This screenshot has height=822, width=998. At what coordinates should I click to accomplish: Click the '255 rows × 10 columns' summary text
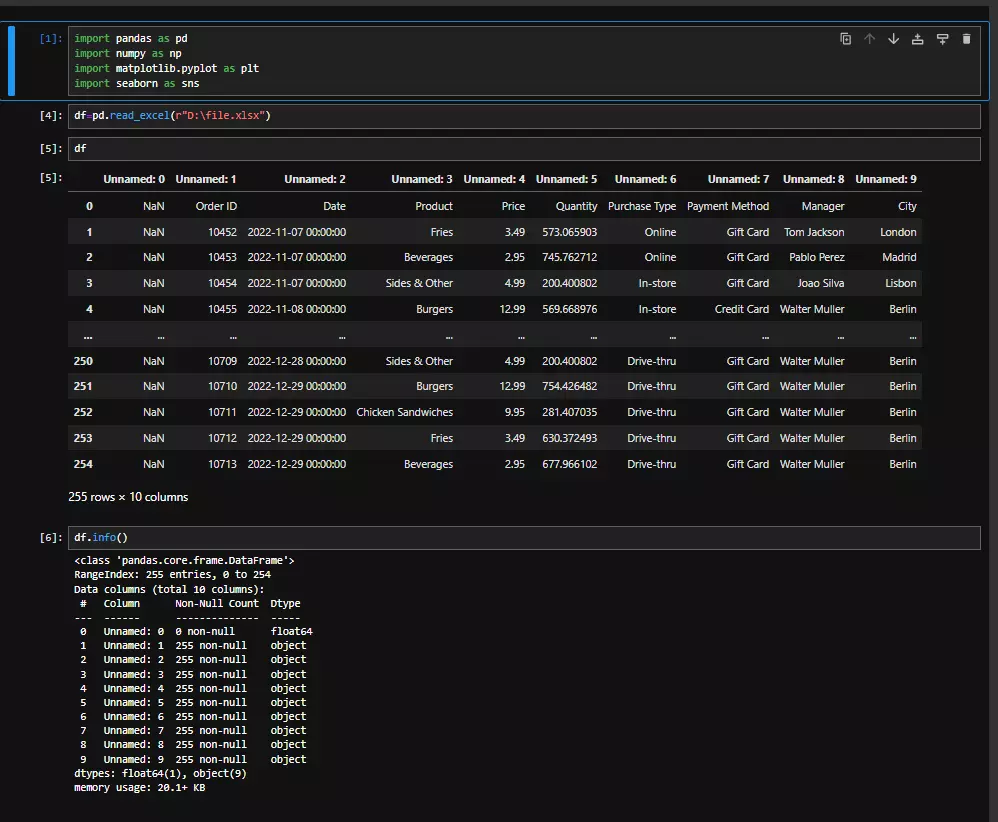point(128,497)
